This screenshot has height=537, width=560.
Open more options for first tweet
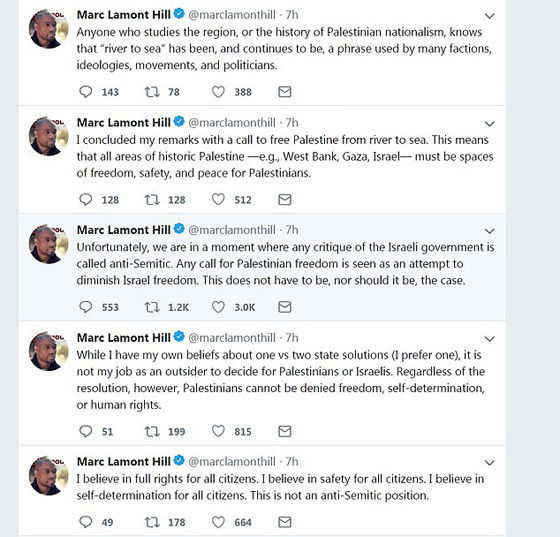[489, 16]
